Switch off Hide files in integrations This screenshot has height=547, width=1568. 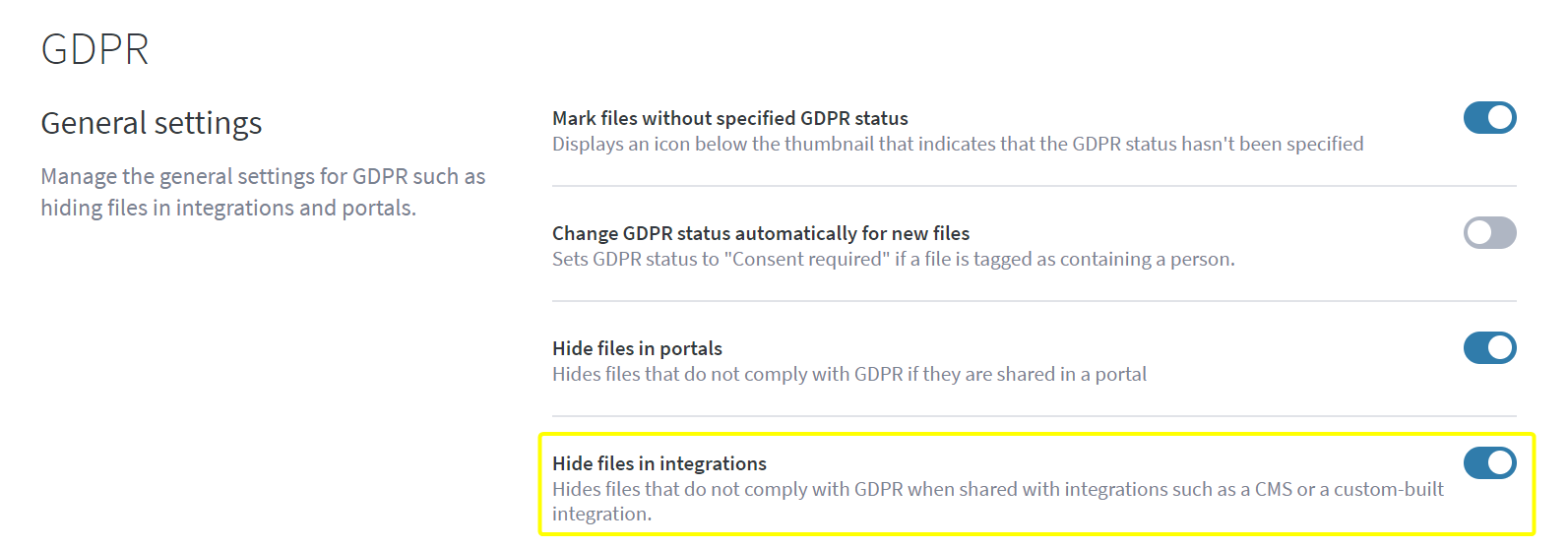tap(1489, 463)
